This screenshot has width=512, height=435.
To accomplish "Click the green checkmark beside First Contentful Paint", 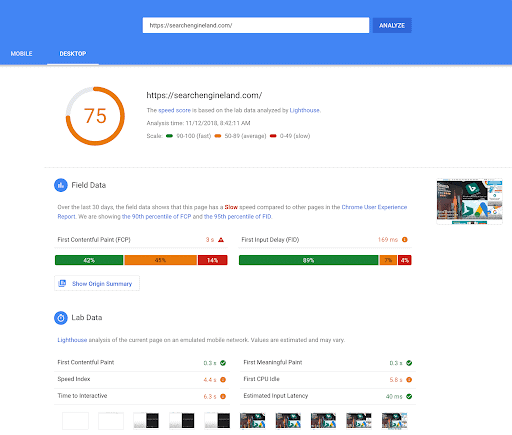I will pyautogui.click(x=223, y=363).
